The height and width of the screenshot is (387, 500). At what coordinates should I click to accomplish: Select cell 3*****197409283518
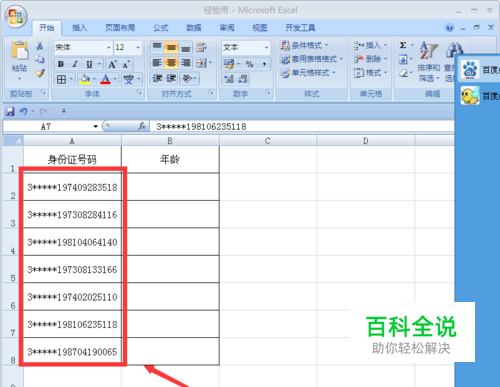[72, 187]
